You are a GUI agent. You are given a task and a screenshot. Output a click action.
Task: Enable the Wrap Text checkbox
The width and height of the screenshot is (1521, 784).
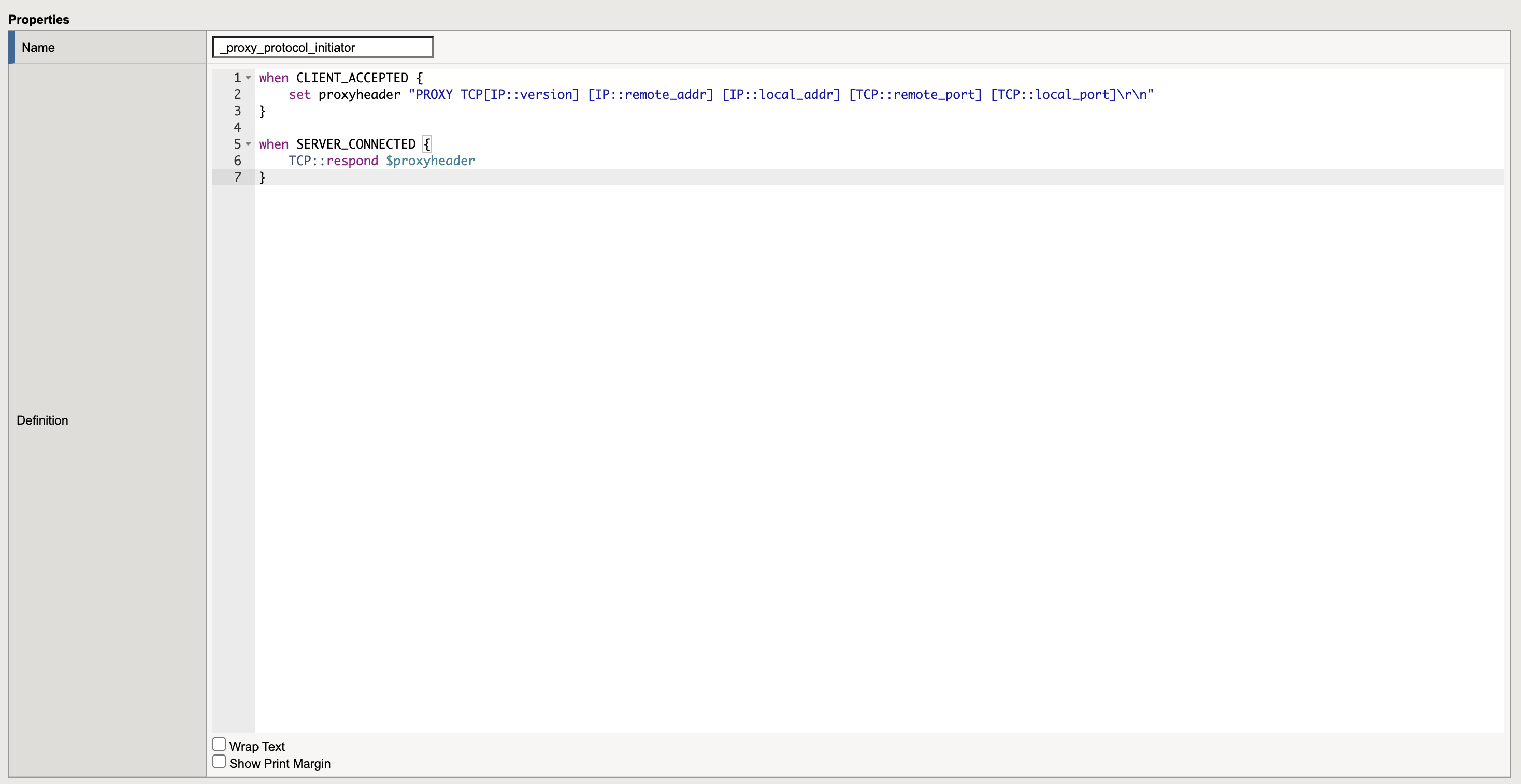(x=219, y=745)
